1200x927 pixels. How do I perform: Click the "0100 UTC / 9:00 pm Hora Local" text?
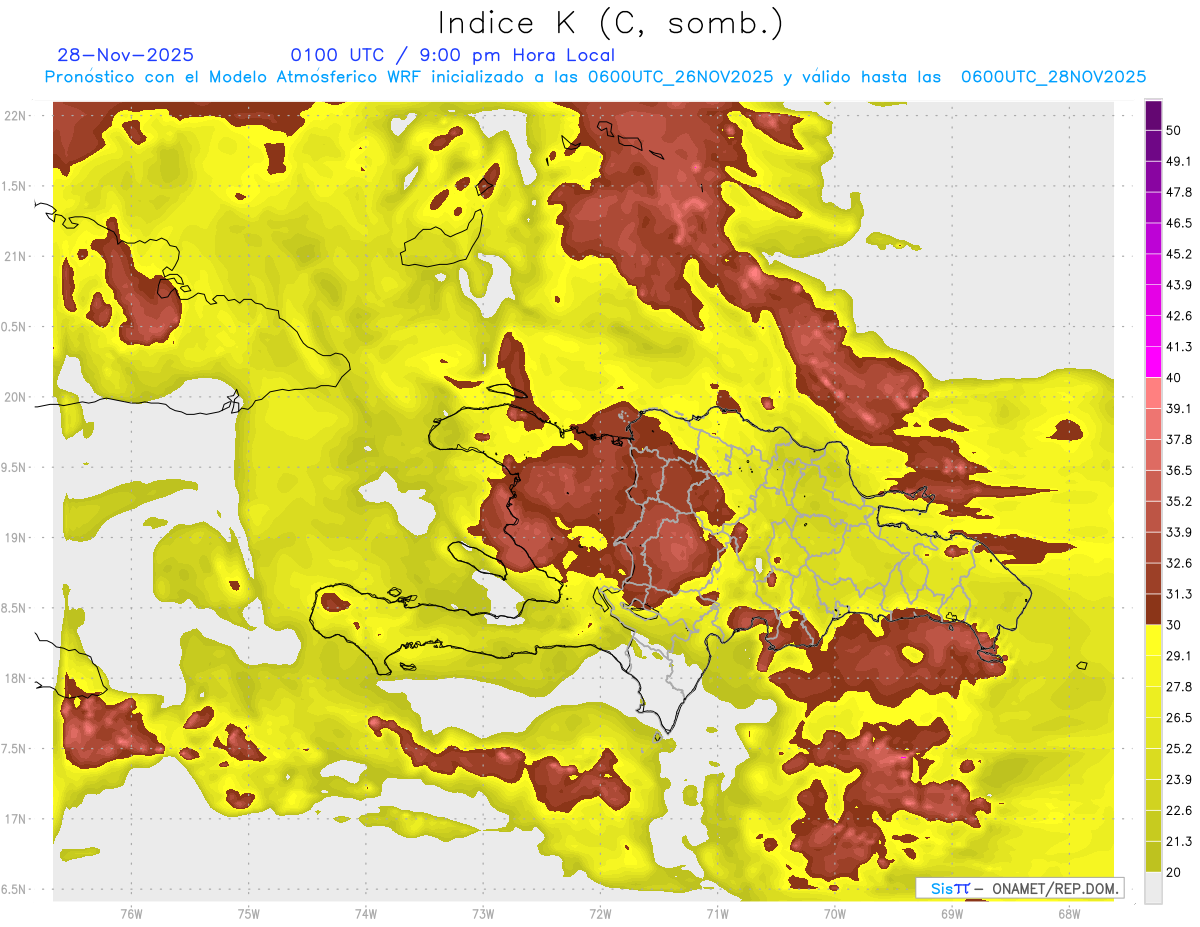pyautogui.click(x=453, y=55)
